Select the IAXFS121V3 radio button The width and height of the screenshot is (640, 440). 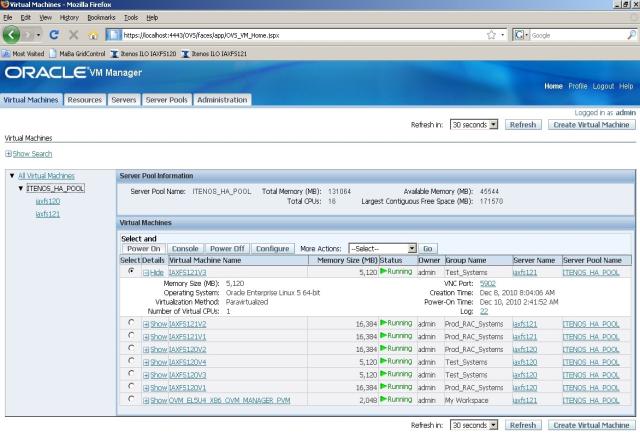click(x=131, y=271)
